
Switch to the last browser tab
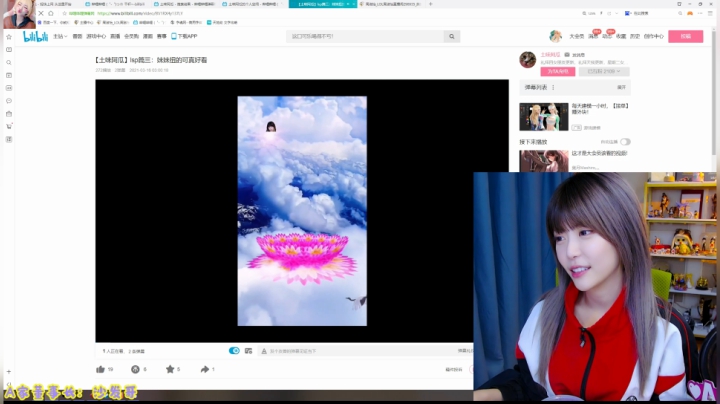pos(391,4)
